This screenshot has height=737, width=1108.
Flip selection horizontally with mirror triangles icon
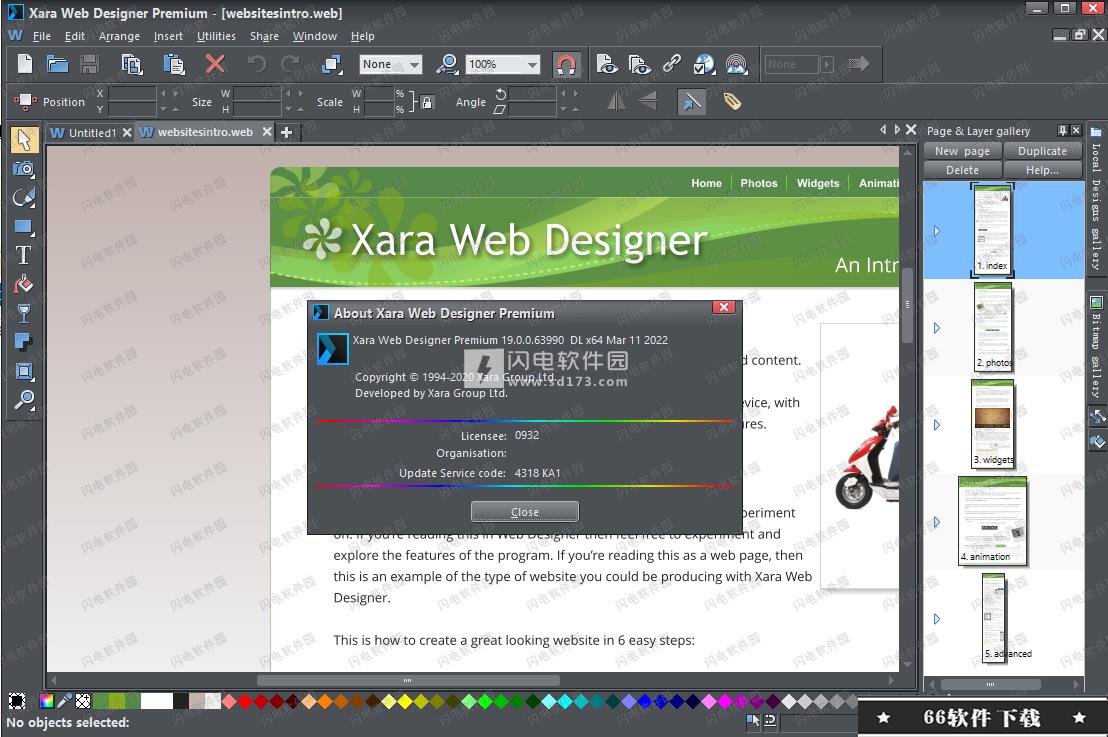(x=616, y=102)
